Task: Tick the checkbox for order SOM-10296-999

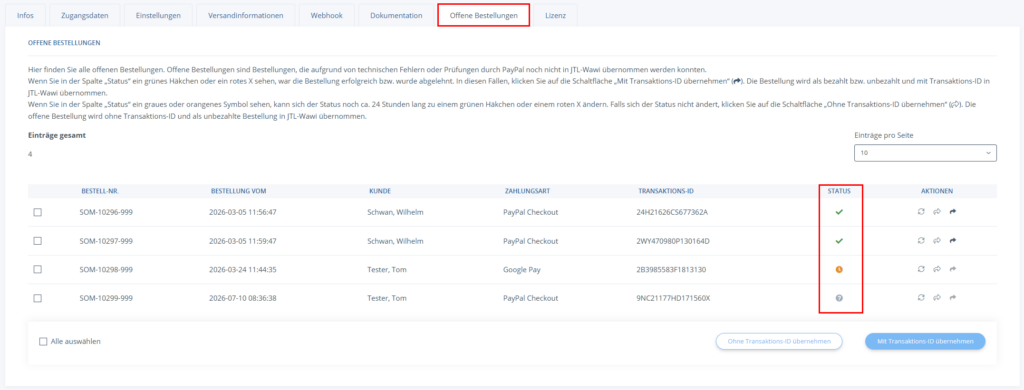Action: [x=38, y=212]
